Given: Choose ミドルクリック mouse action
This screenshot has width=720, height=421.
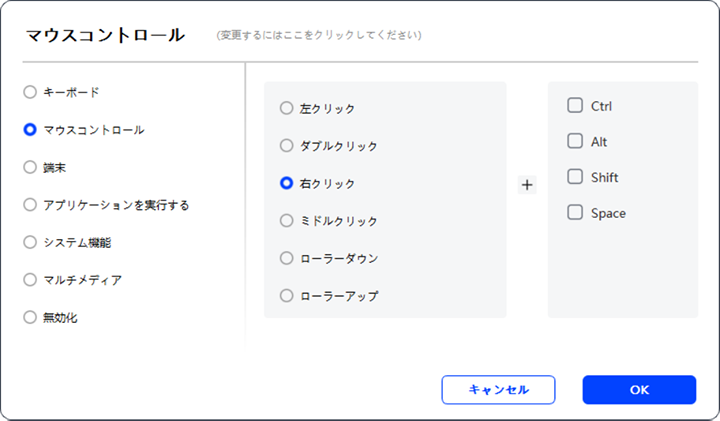Looking at the screenshot, I should [287, 221].
